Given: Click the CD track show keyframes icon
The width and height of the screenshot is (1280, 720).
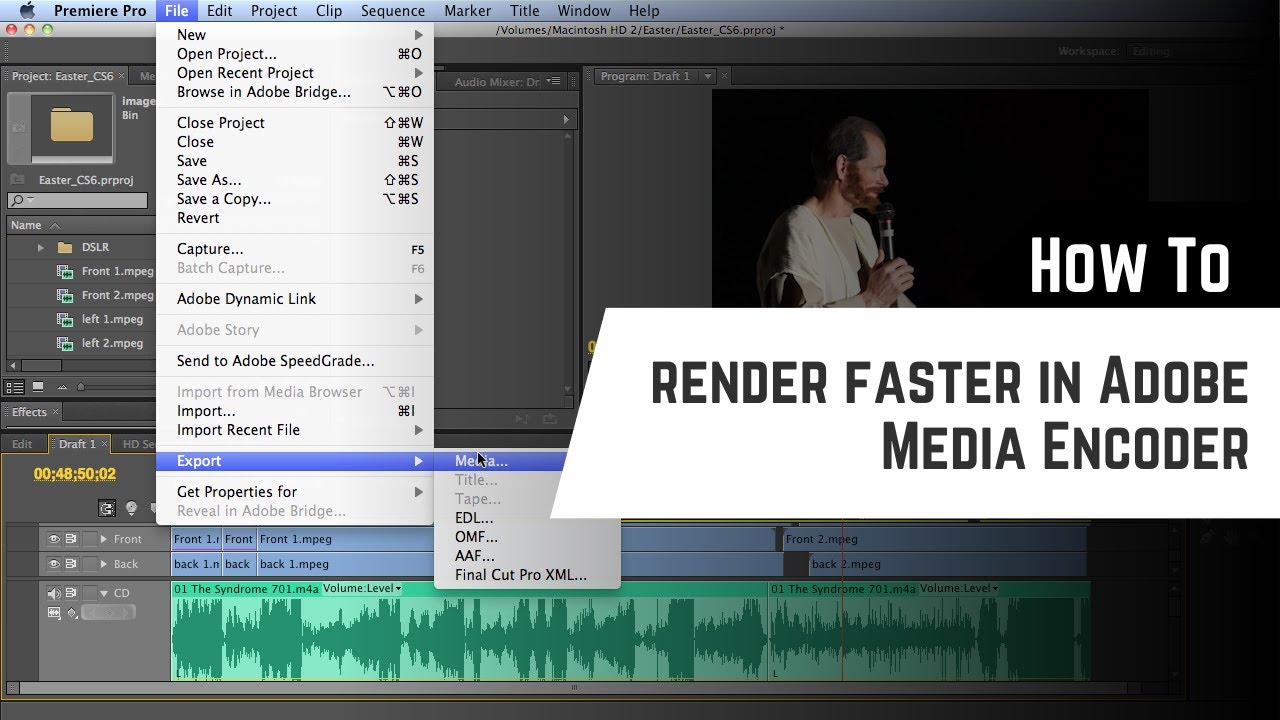Looking at the screenshot, I should pos(72,612).
